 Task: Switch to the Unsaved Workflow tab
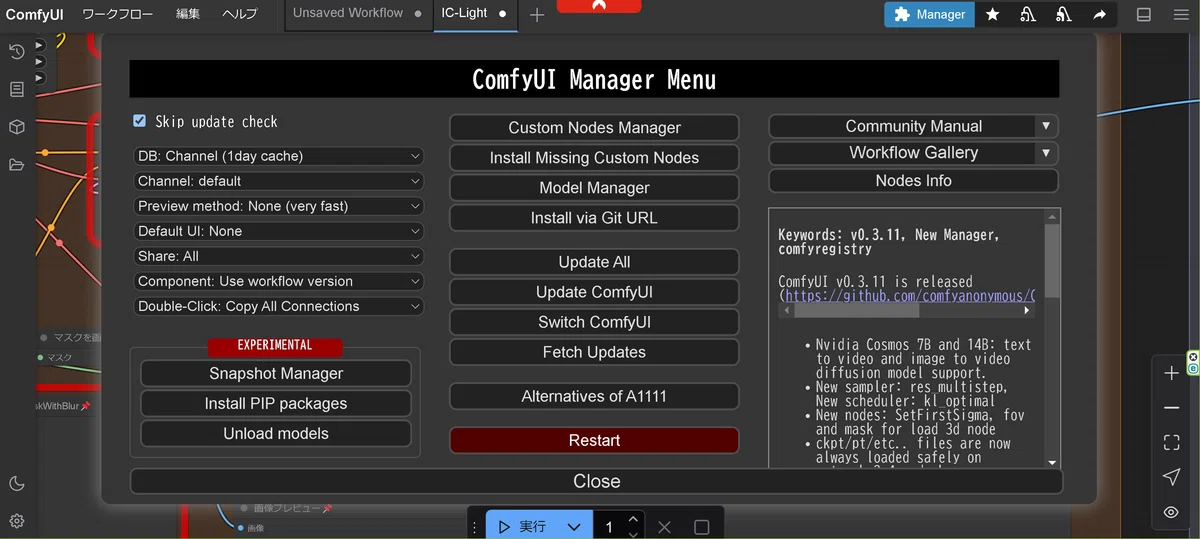click(359, 14)
